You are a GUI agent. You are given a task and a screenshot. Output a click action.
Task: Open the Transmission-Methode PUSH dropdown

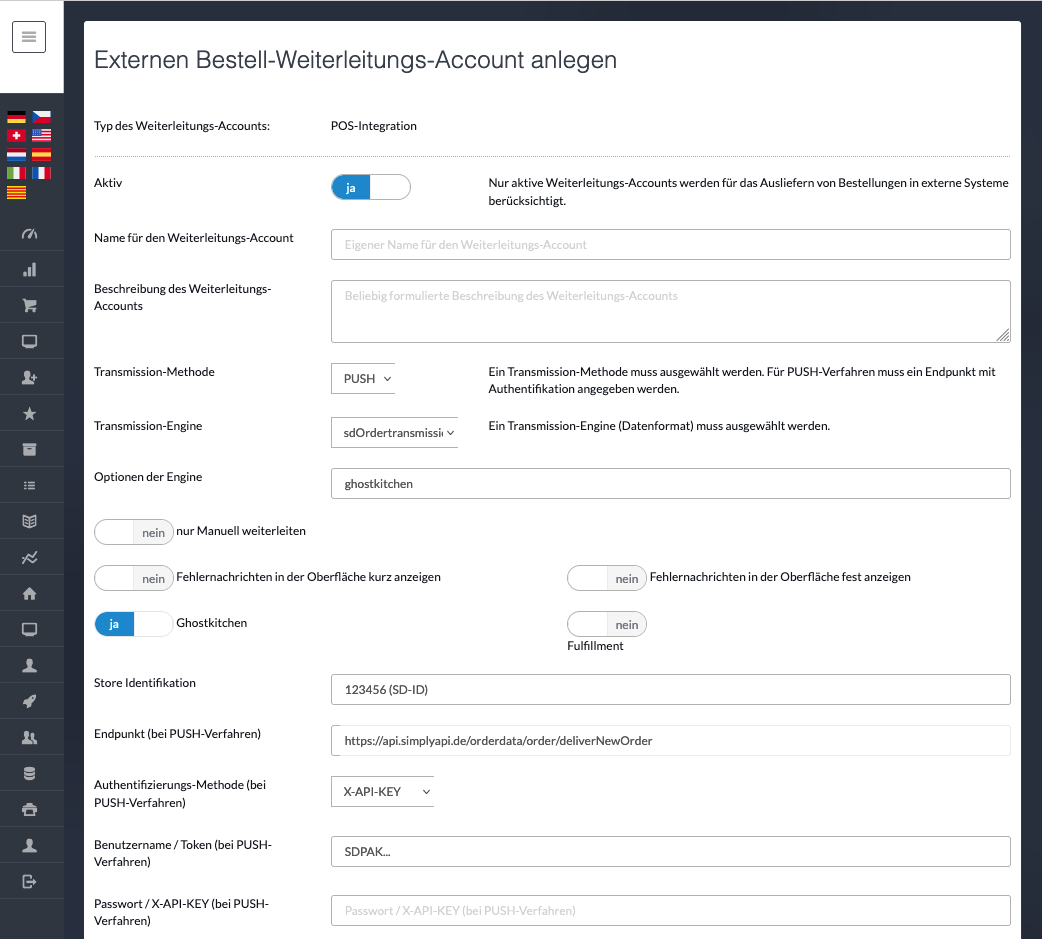[363, 379]
